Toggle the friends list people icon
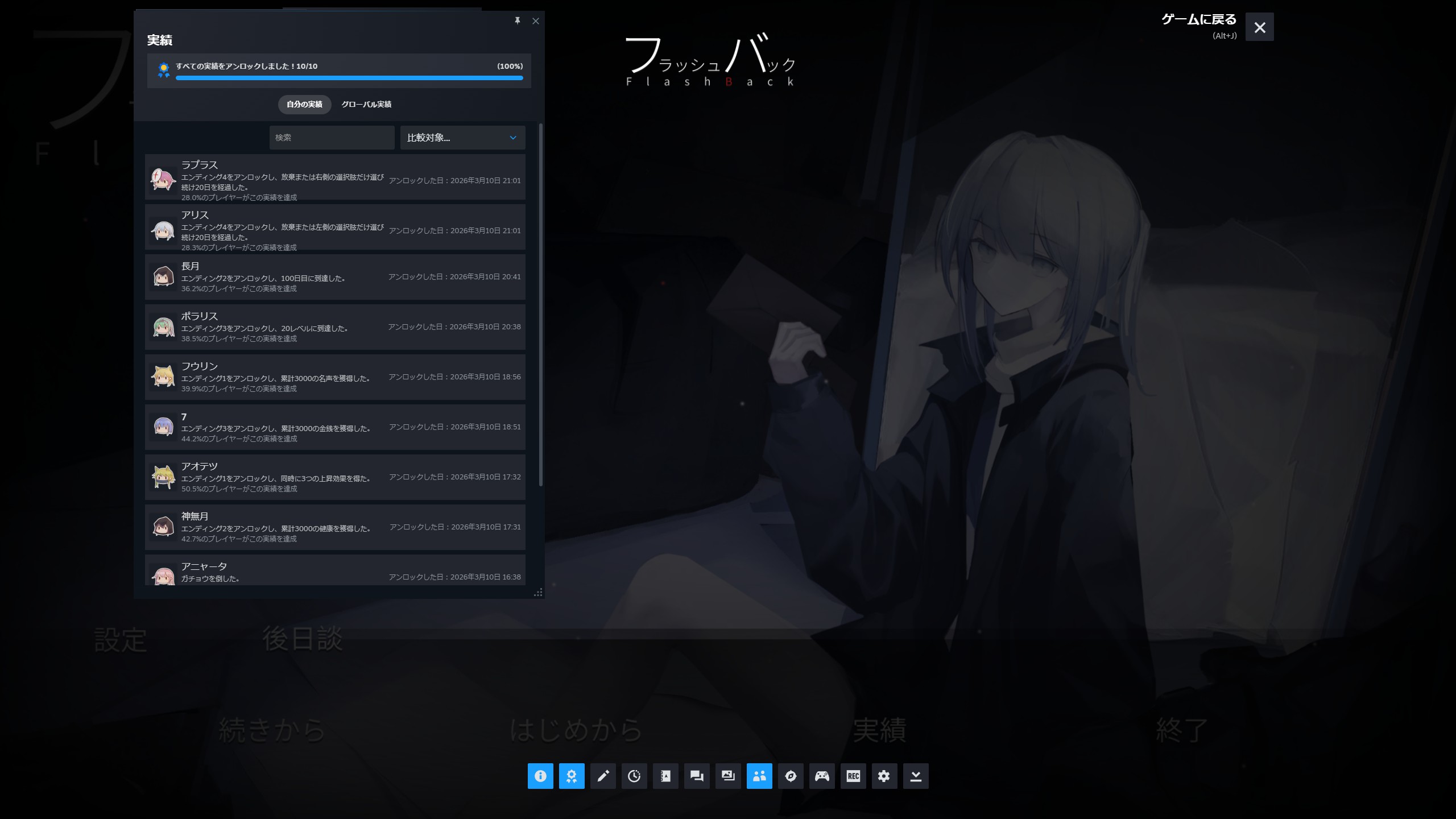 click(x=759, y=776)
